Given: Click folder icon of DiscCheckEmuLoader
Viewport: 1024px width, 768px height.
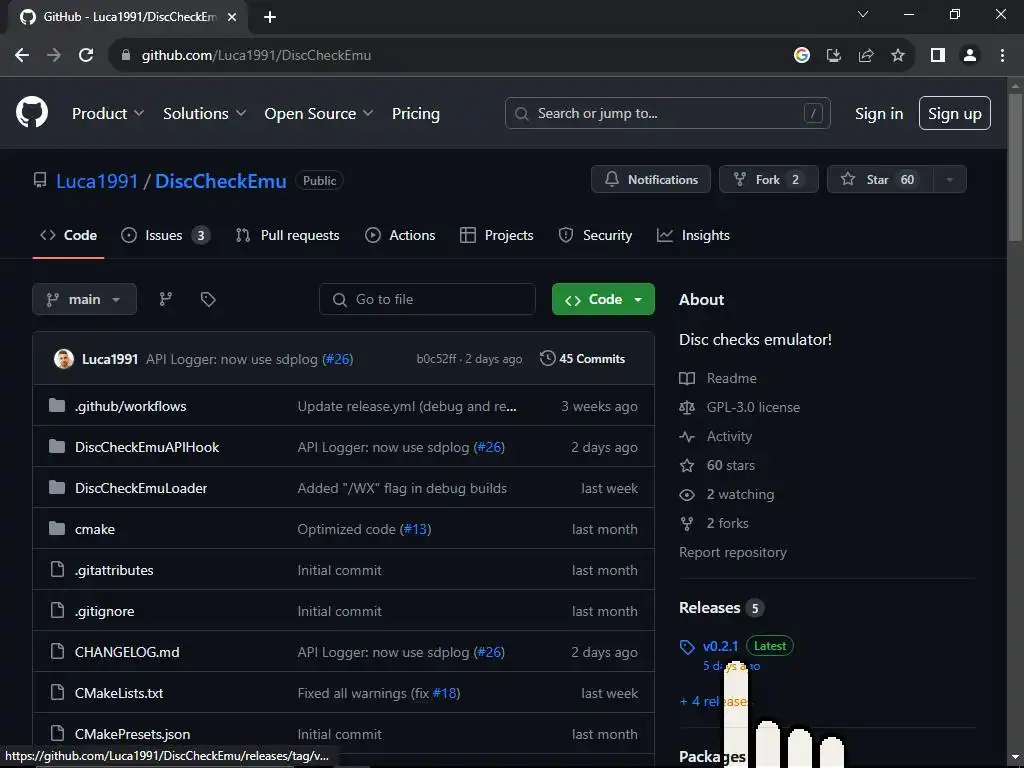Looking at the screenshot, I should click(57, 488).
